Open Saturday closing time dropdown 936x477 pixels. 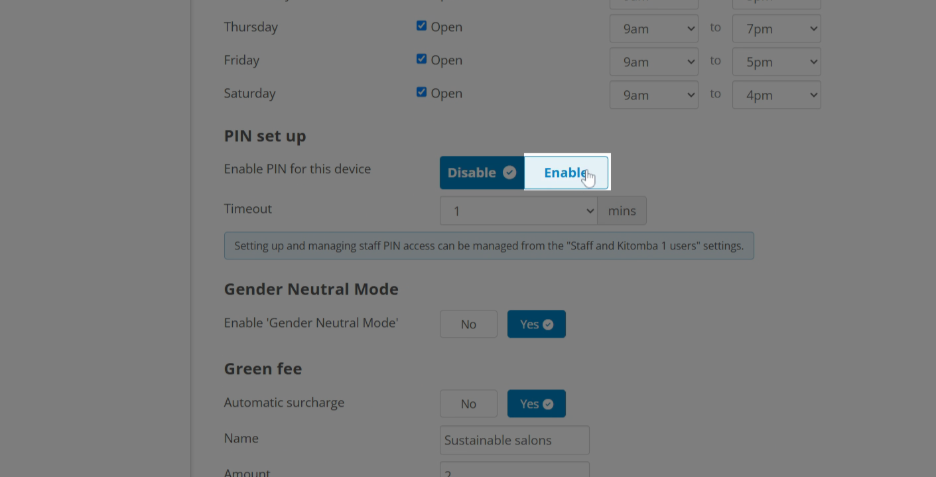point(776,95)
